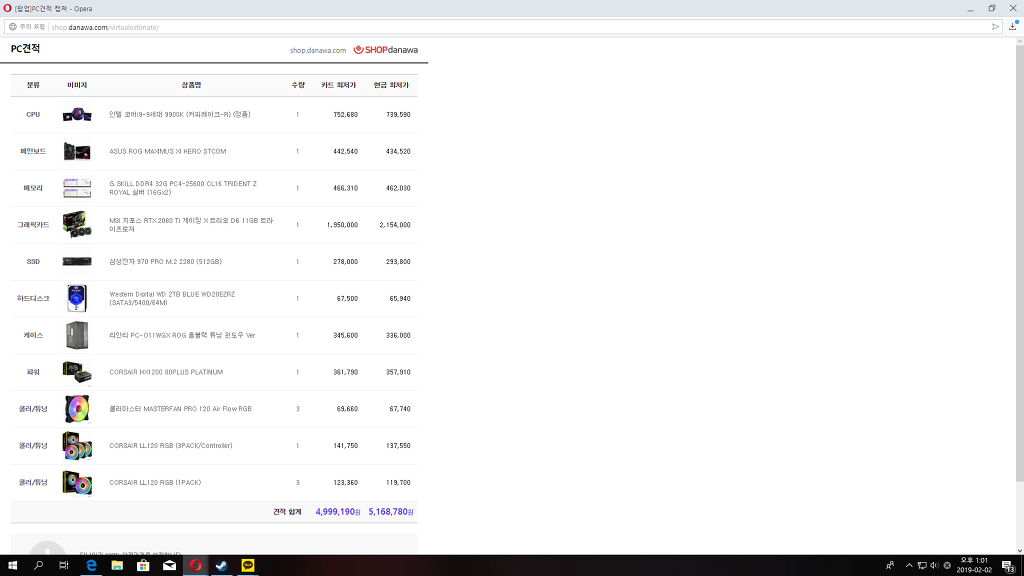Click the vertical scrollbar thumb
Viewport: 1024px width, 576px height.
(1019, 264)
